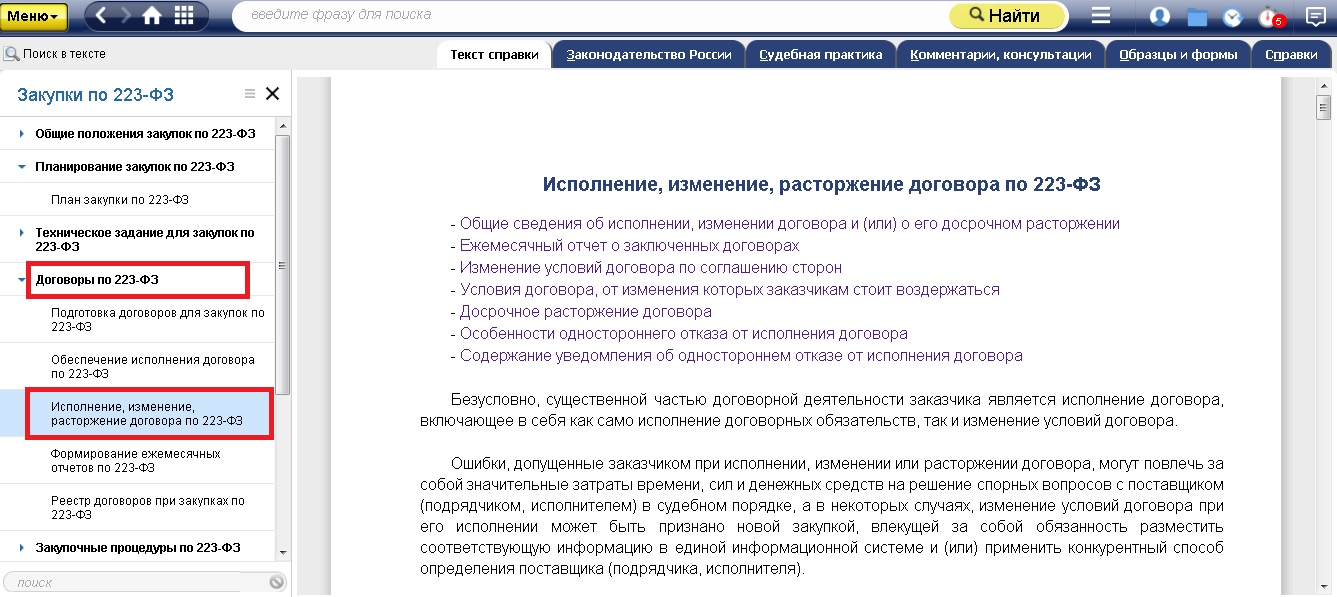
Task: Open link Изменение условий договора по соглашению
Action: coord(651,268)
